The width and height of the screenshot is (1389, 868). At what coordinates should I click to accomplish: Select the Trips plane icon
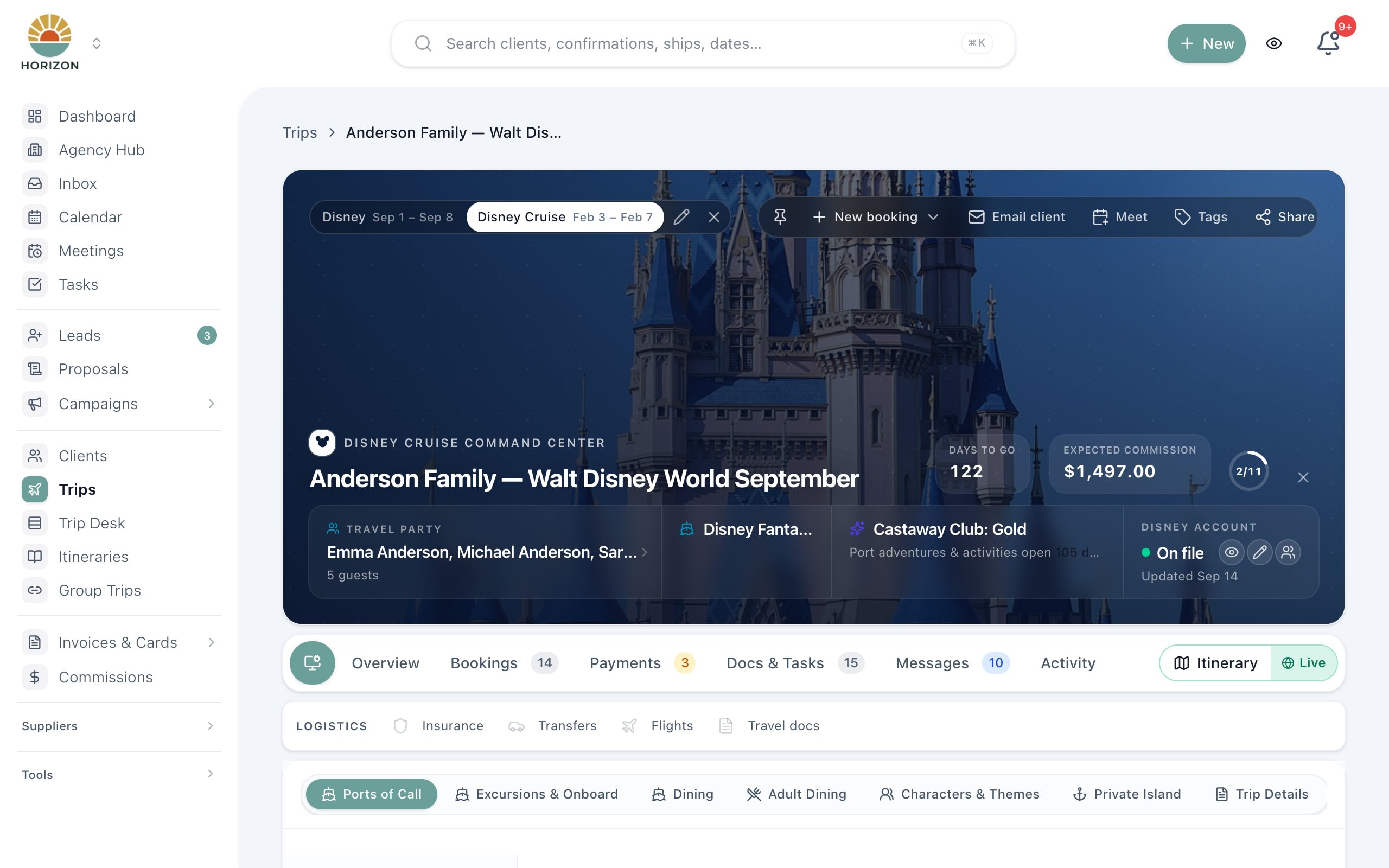pos(35,490)
